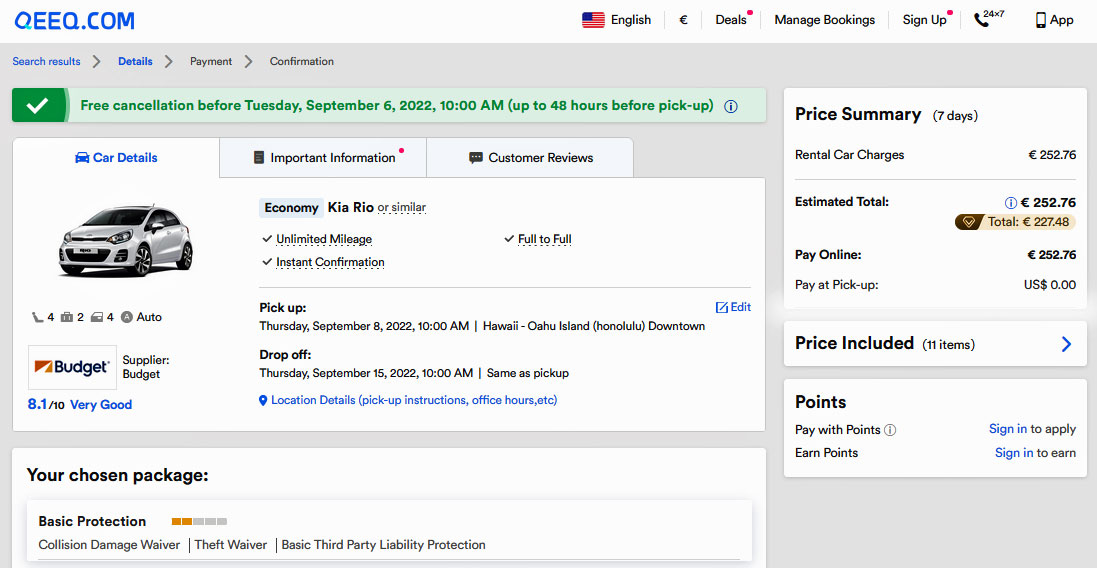Click the Unlimited Mileage feature

click(x=324, y=239)
